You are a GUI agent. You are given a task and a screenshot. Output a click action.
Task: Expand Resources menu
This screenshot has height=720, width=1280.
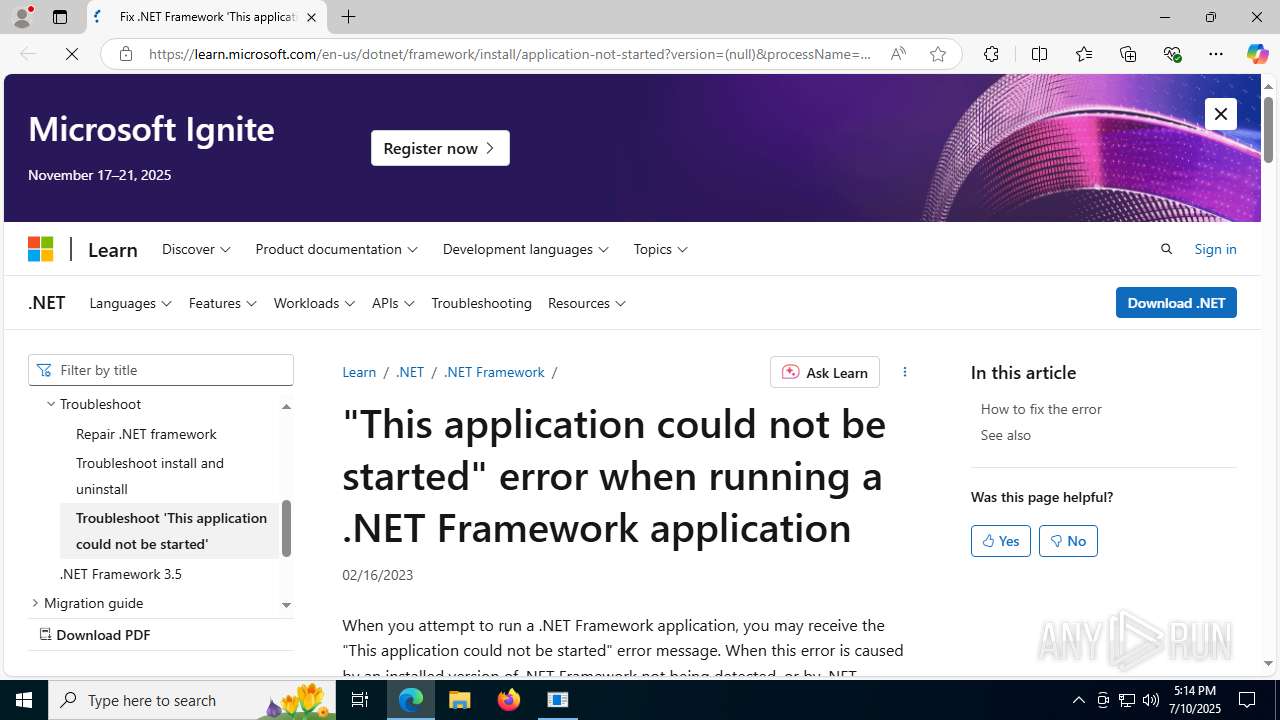tap(586, 303)
